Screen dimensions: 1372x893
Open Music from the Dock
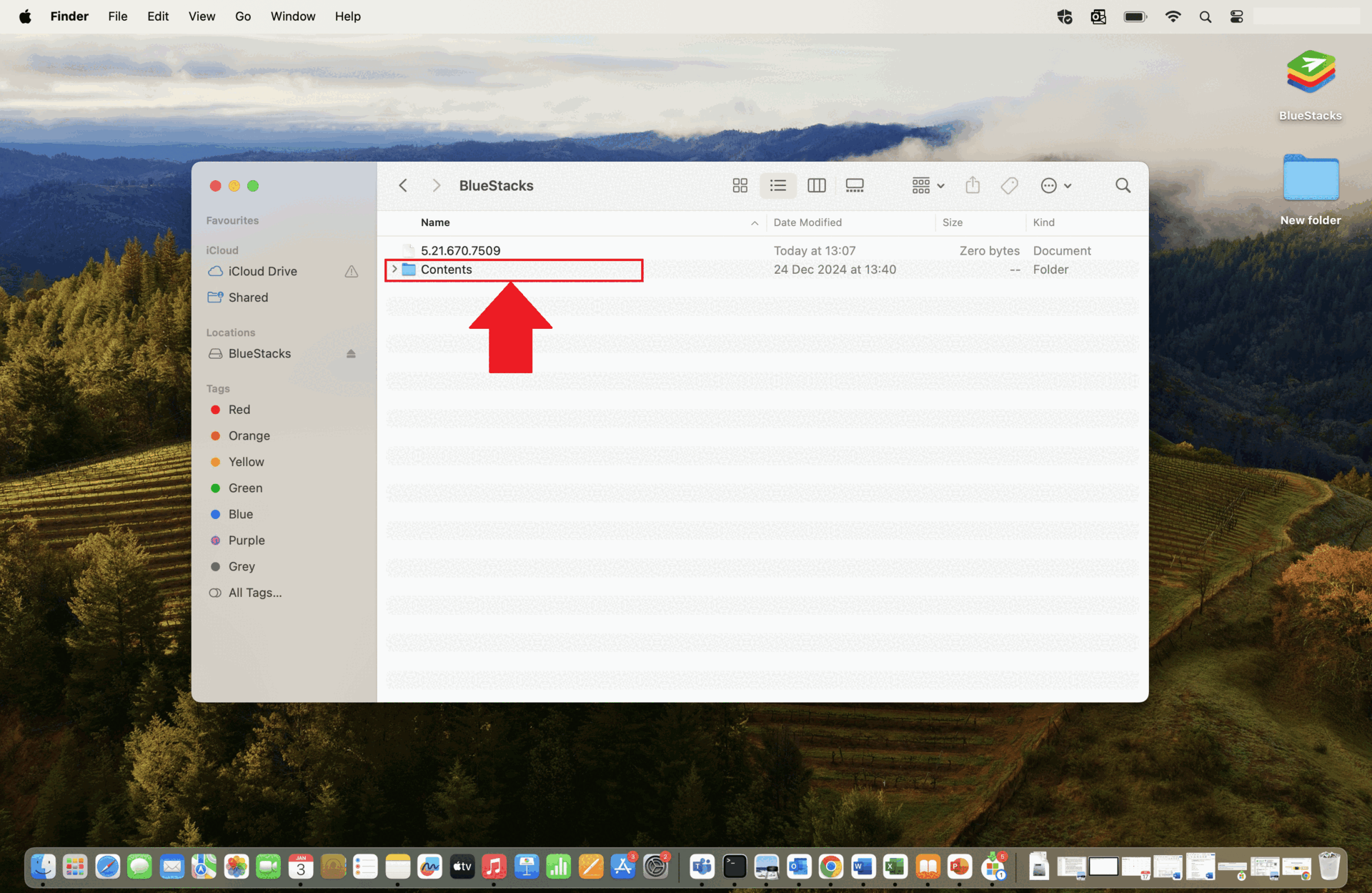494,867
